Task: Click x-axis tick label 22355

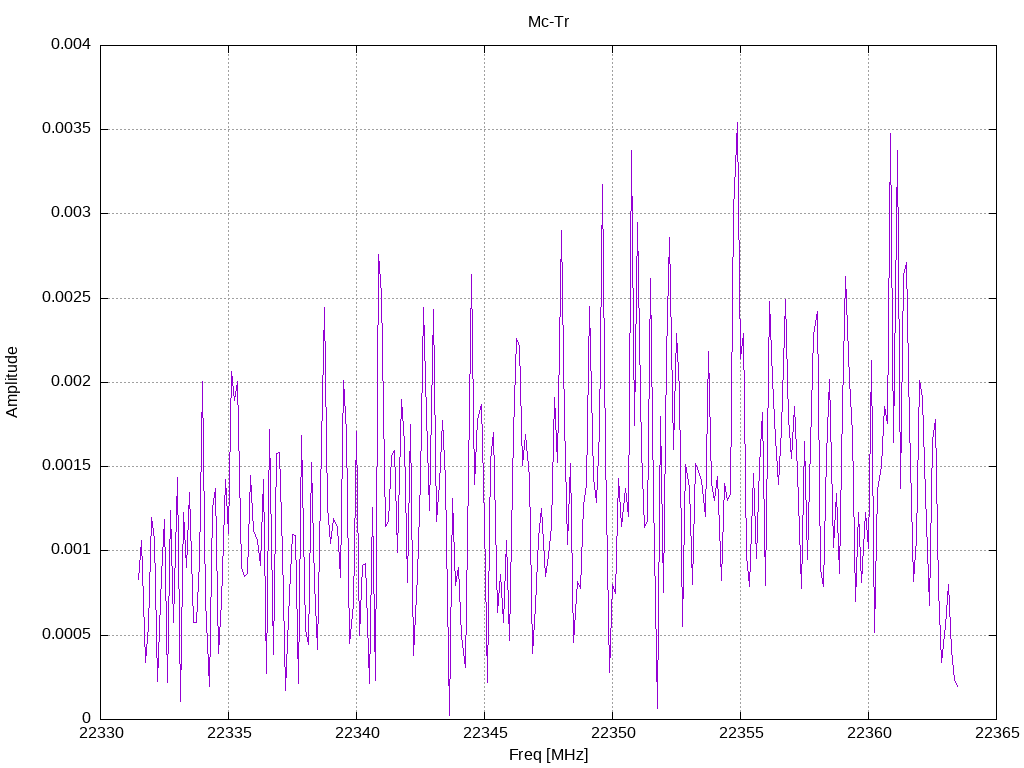Action: [741, 733]
